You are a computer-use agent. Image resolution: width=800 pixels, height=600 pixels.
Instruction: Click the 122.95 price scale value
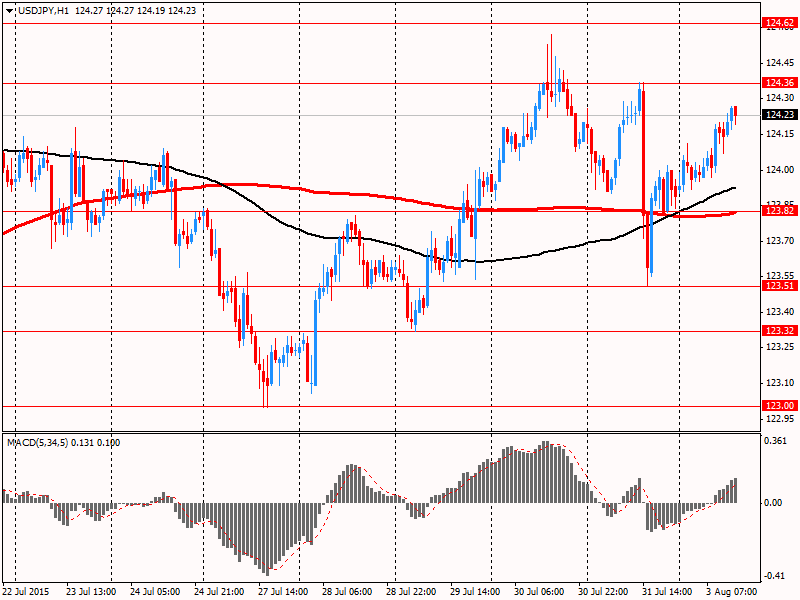pos(780,419)
